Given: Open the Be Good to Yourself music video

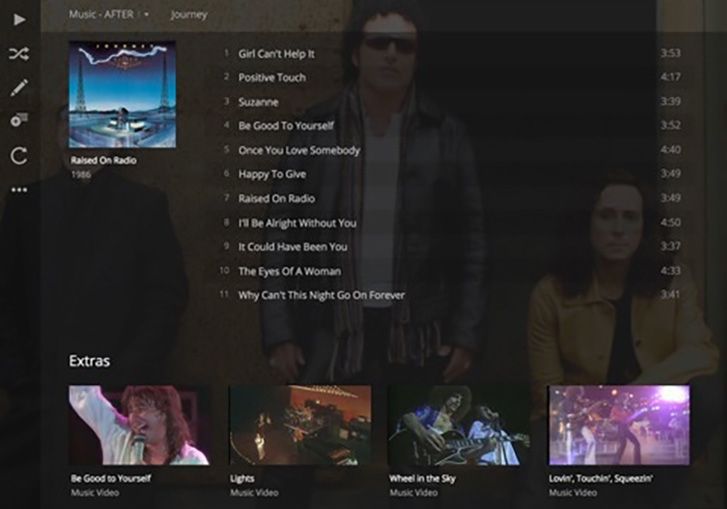Looking at the screenshot, I should 139,425.
